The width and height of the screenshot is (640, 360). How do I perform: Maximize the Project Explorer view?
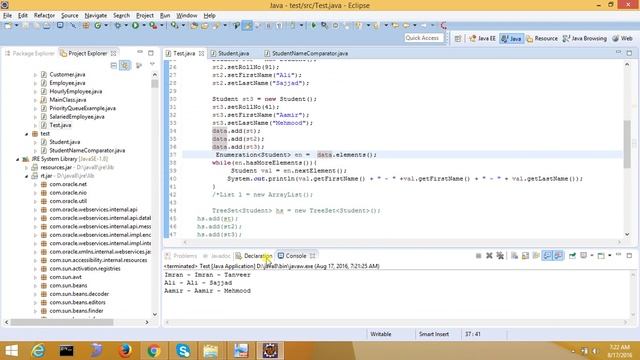click(151, 53)
